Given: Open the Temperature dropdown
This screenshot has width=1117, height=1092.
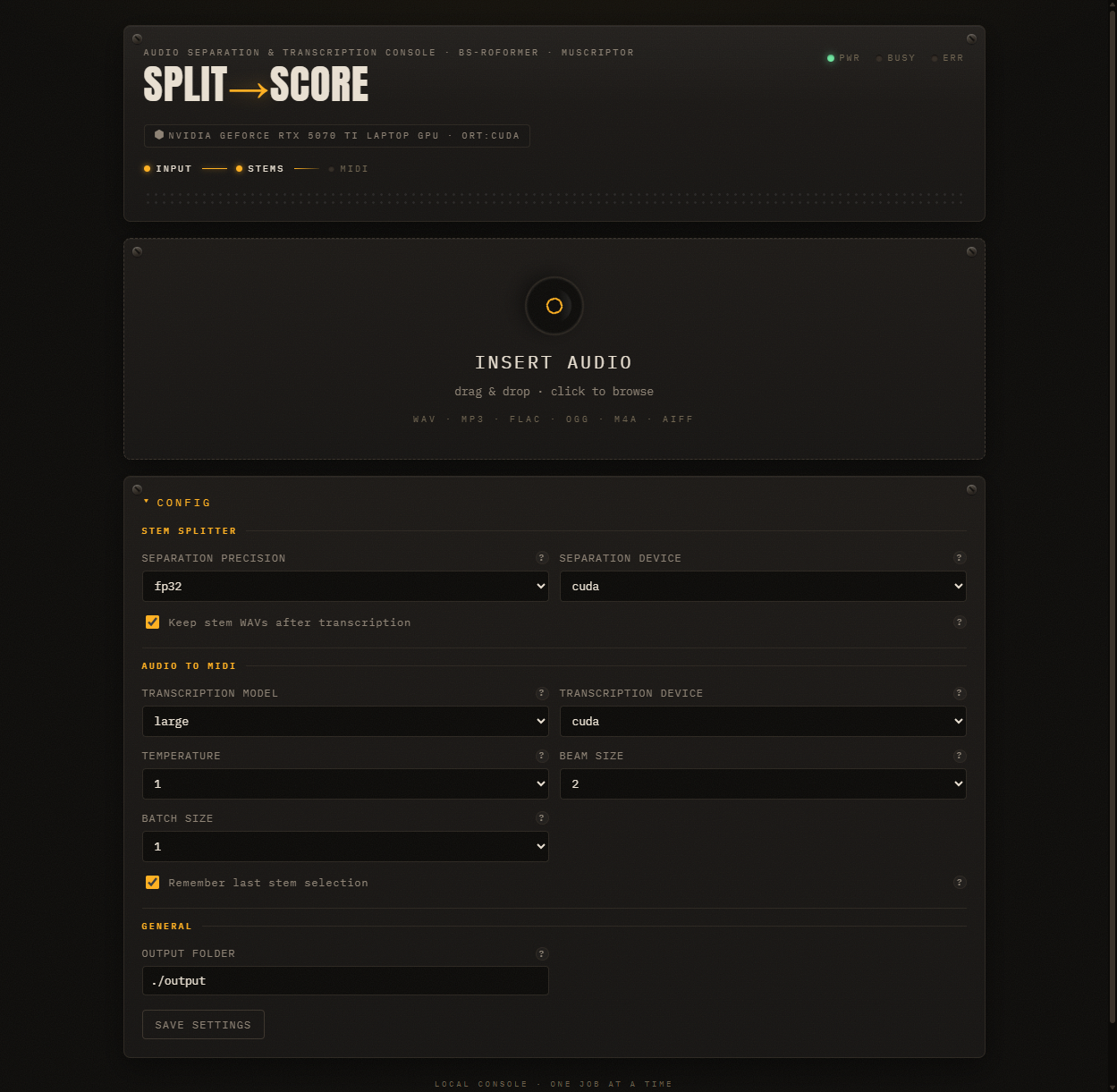Looking at the screenshot, I should coord(345,784).
